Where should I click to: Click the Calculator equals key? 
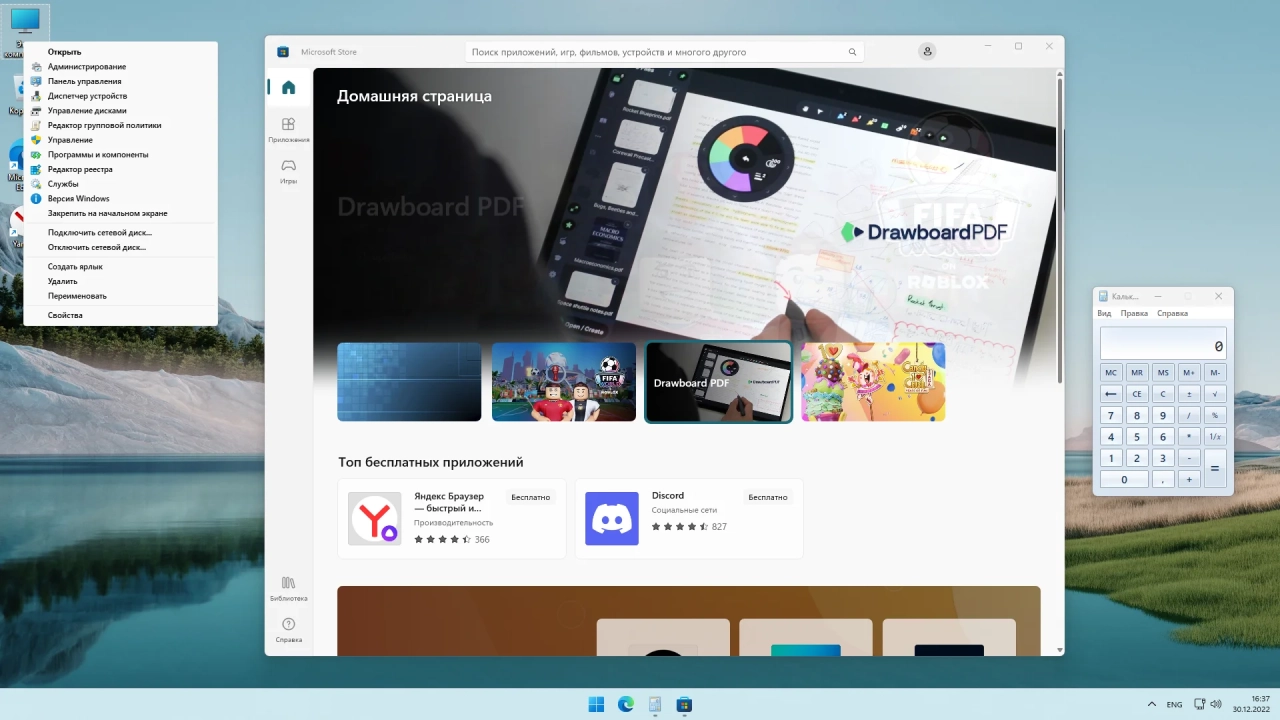1215,468
